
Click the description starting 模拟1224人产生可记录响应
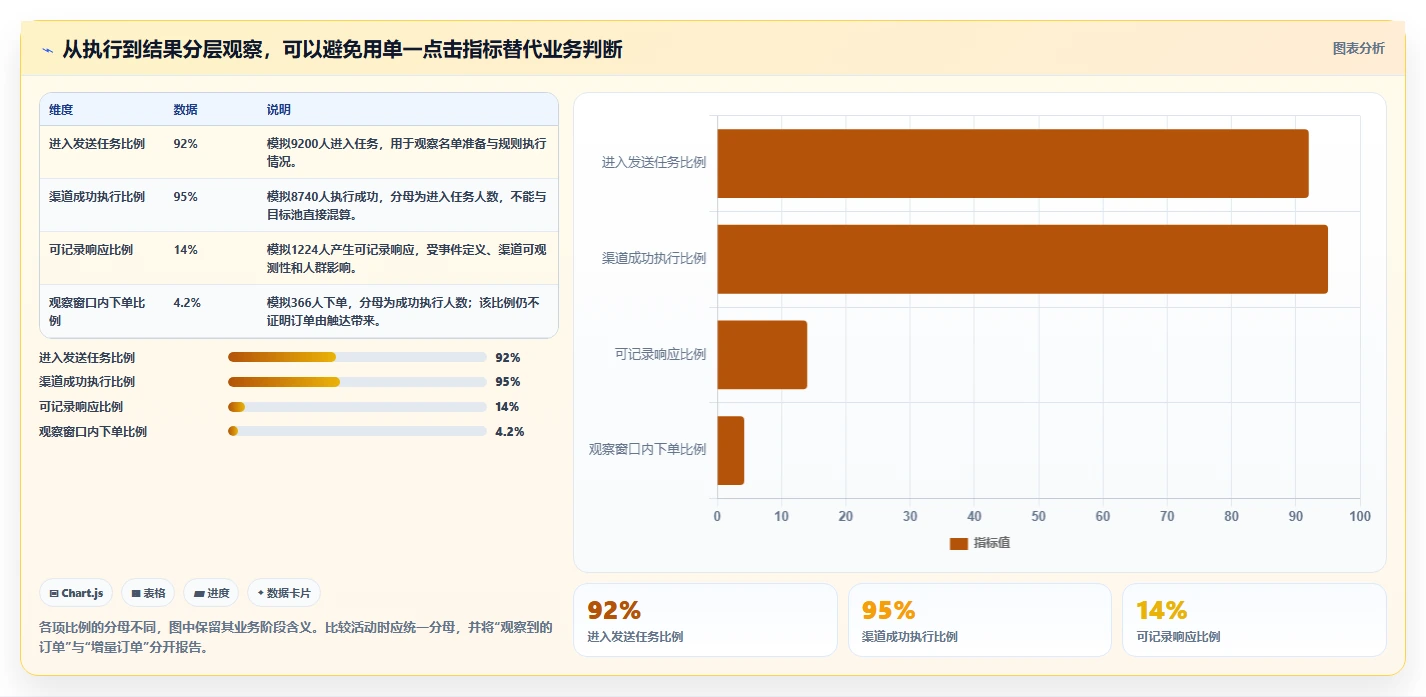(407, 258)
